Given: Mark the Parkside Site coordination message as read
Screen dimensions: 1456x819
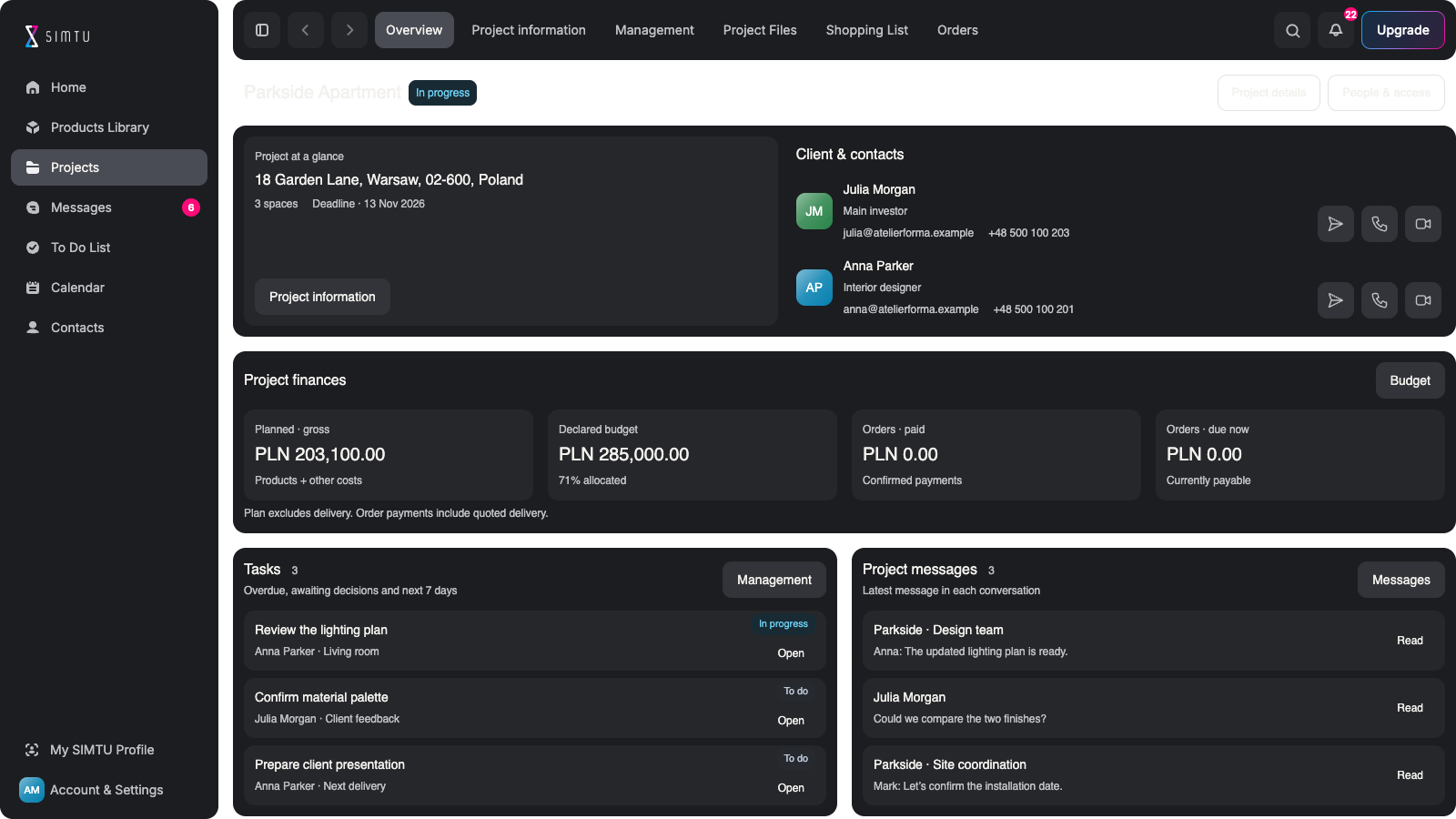Looking at the screenshot, I should 1410,775.
